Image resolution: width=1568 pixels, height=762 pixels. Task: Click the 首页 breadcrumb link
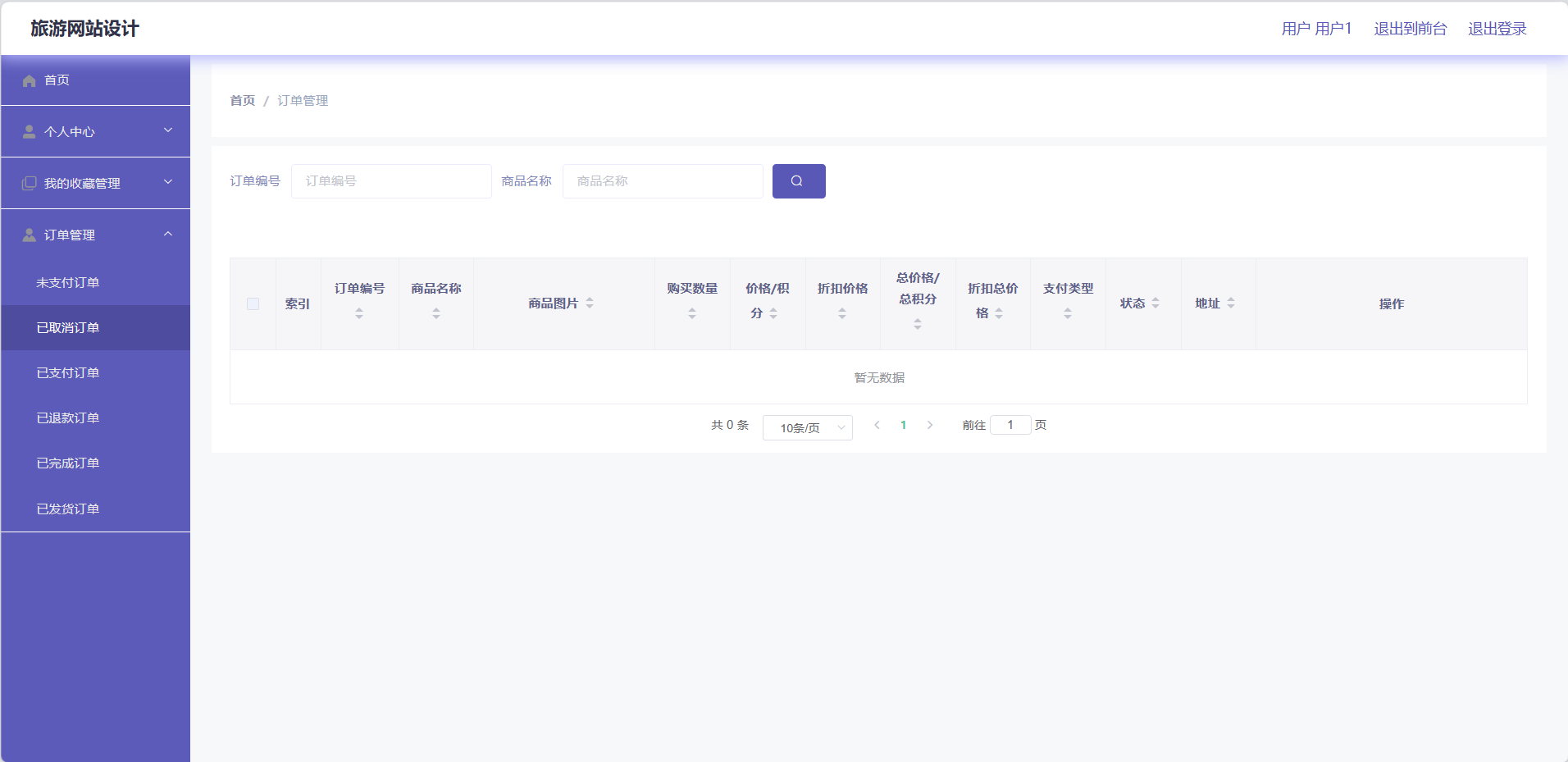click(242, 100)
